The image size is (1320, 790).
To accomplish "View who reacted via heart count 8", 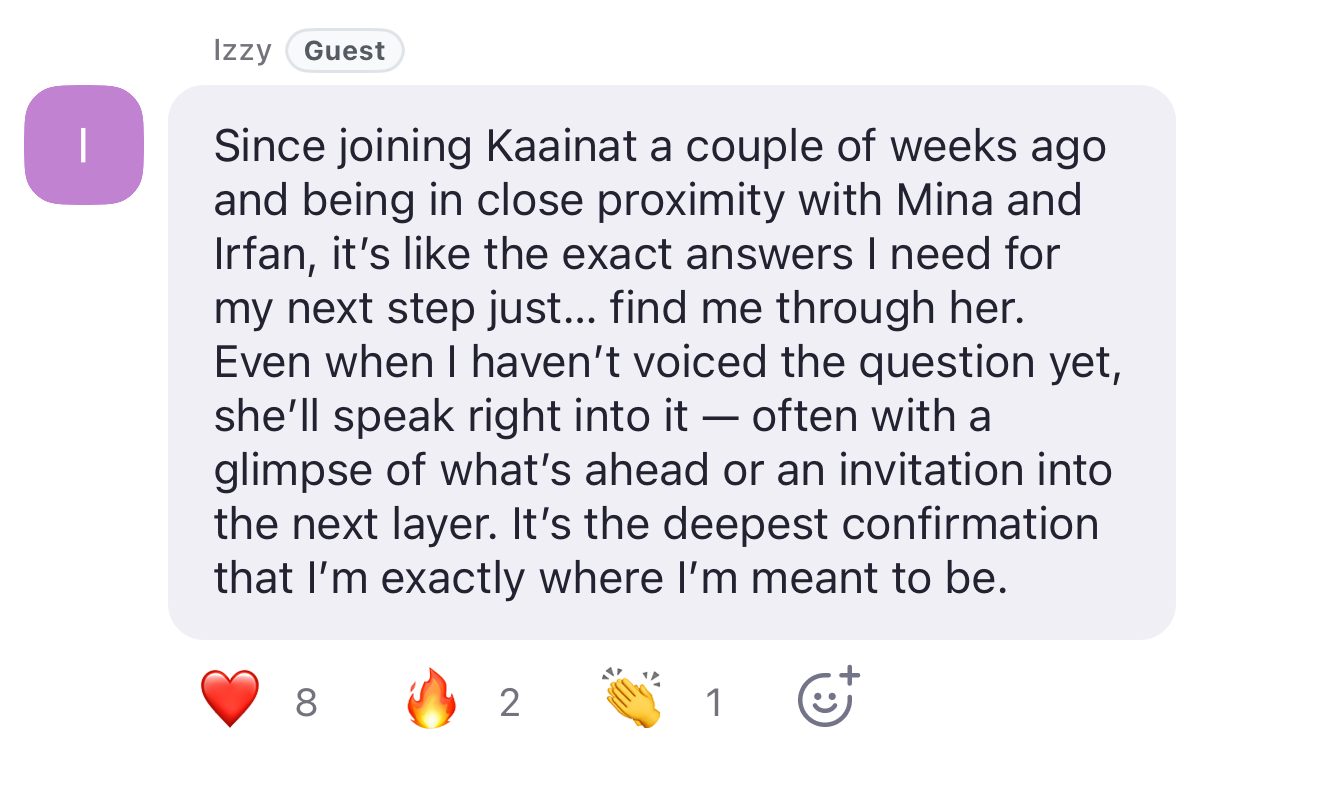I will pos(306,703).
